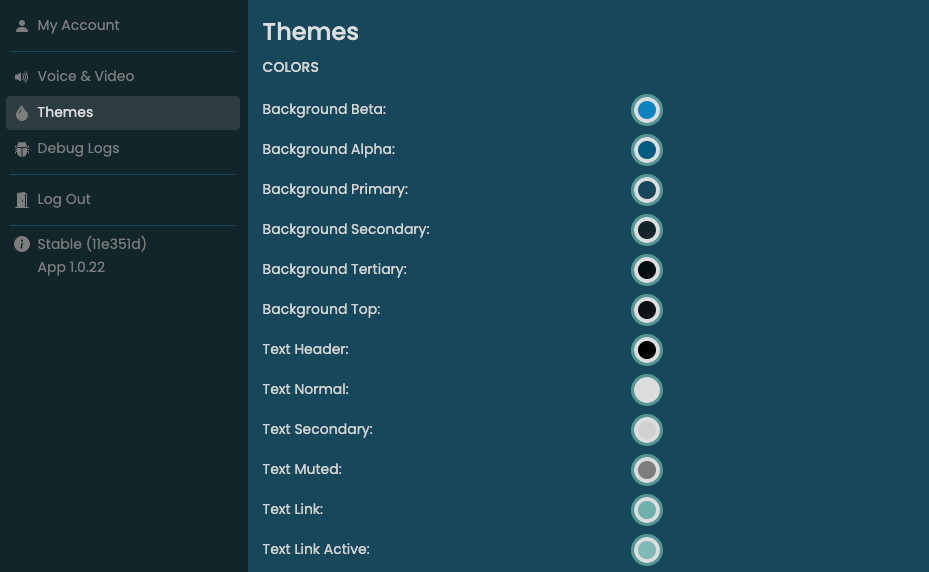The width and height of the screenshot is (929, 572).
Task: Click the Stable (11e351d) version text
Action: tap(92, 245)
